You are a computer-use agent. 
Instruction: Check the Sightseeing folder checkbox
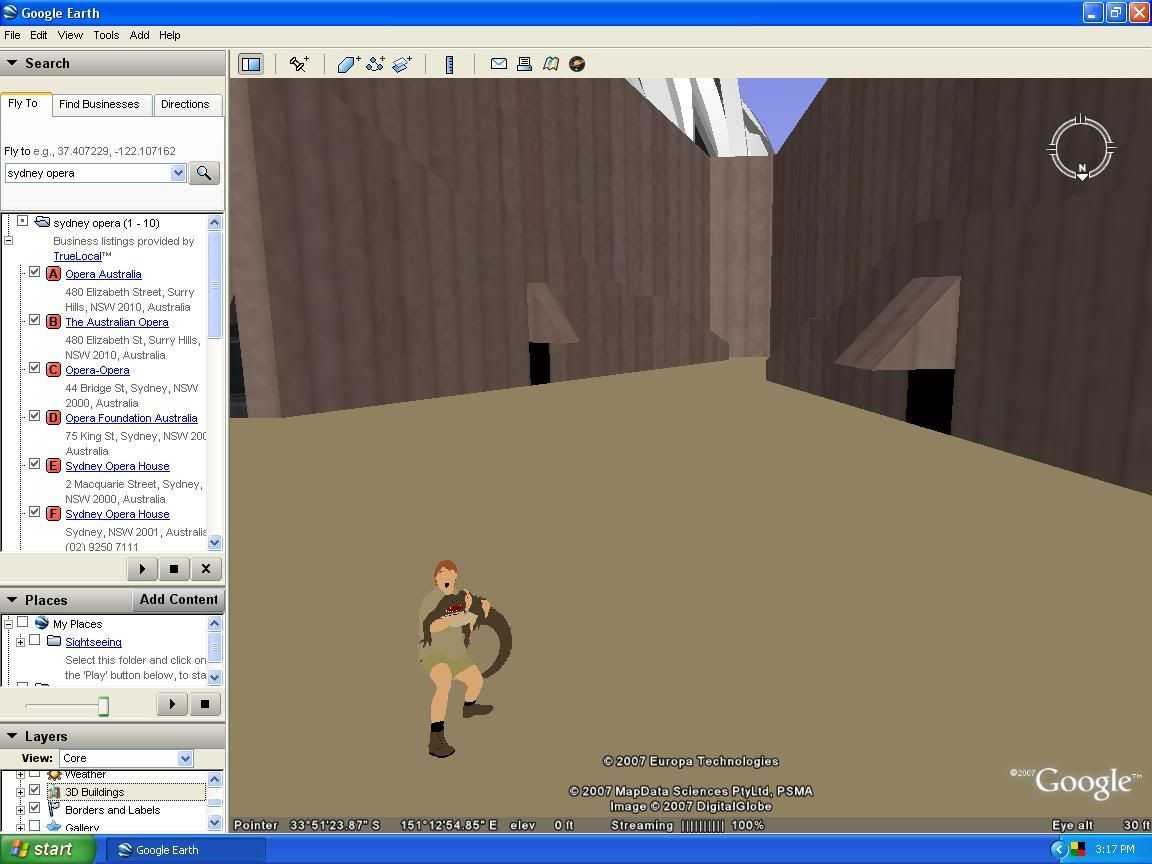35,641
